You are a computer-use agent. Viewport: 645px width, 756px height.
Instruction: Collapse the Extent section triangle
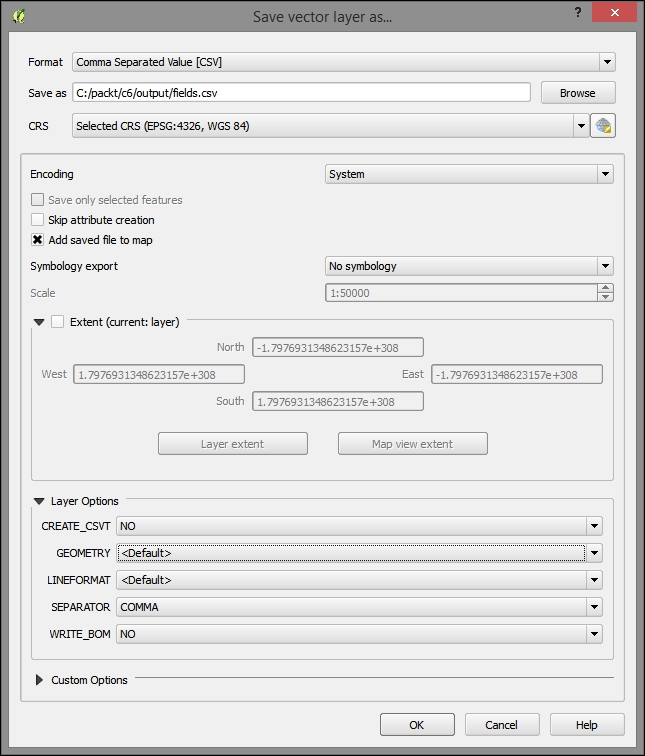point(39,322)
